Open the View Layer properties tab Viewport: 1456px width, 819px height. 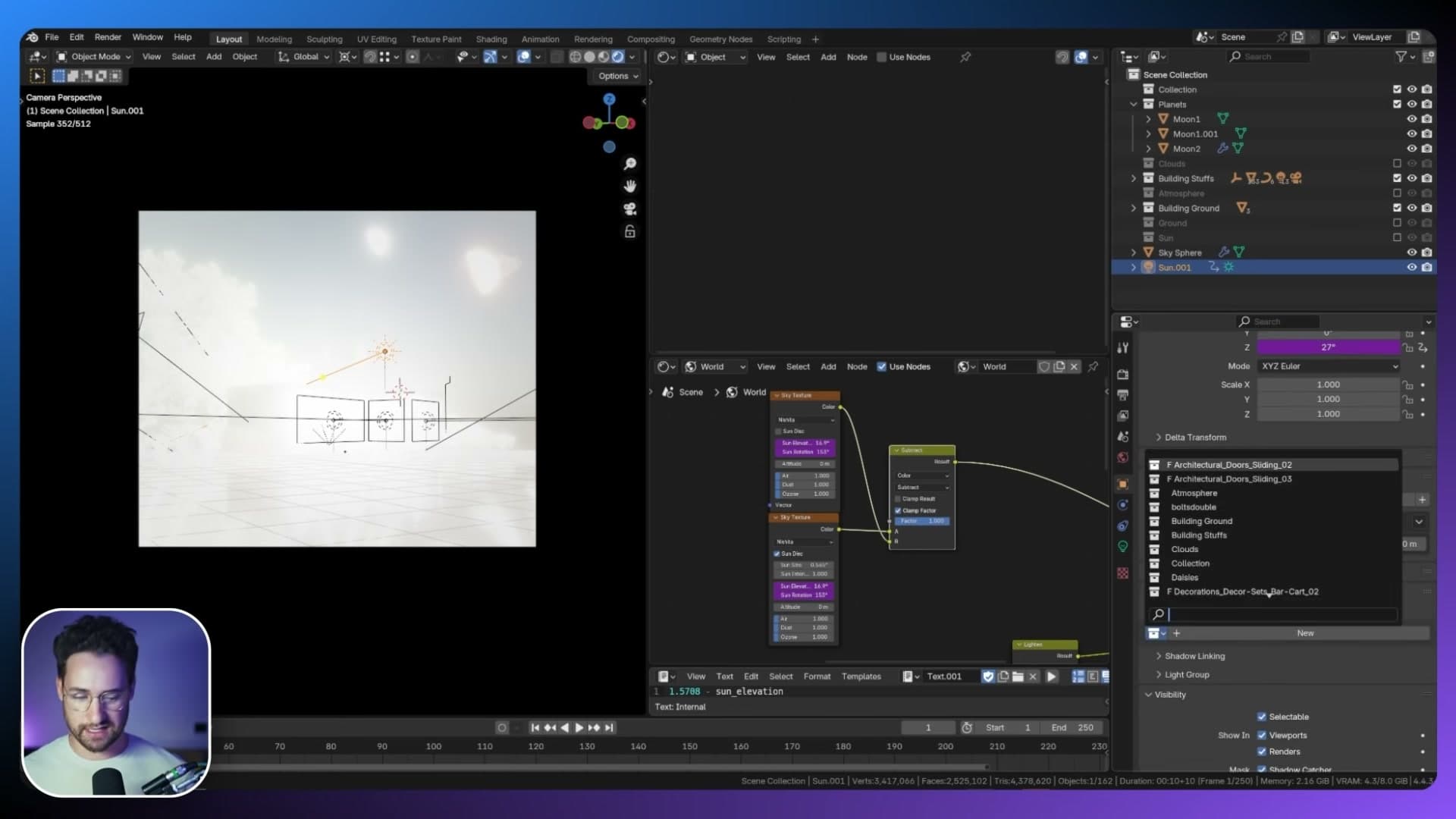coord(1123,416)
